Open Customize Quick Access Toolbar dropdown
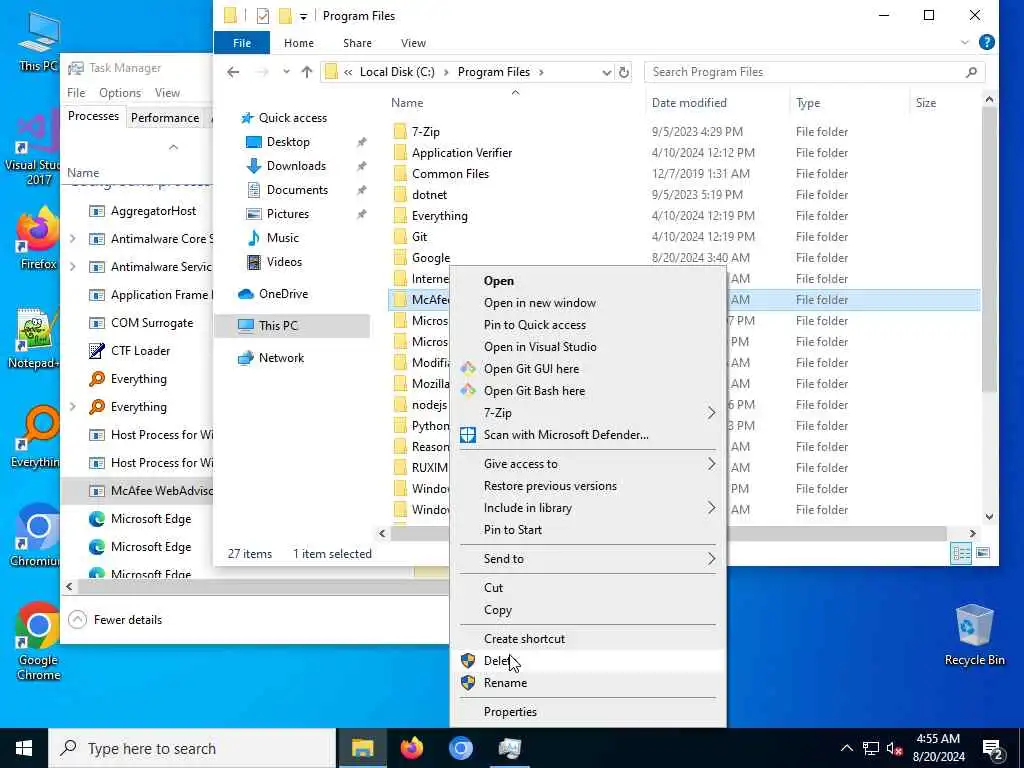 pos(303,16)
